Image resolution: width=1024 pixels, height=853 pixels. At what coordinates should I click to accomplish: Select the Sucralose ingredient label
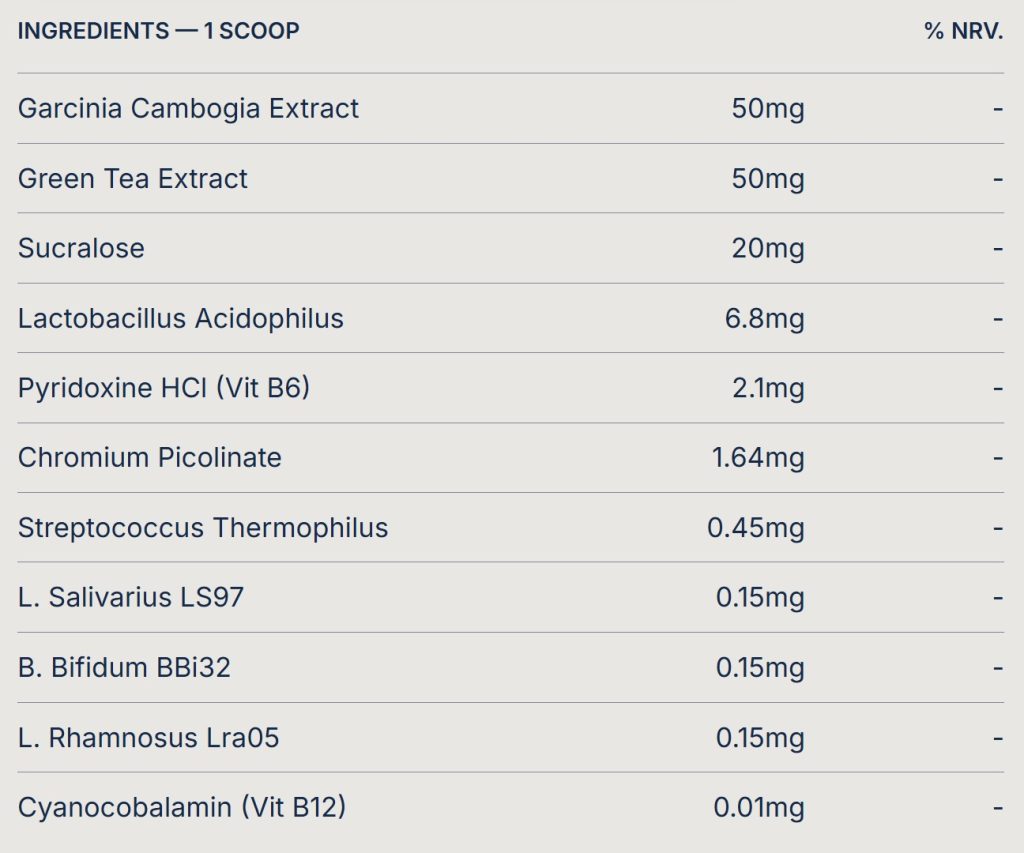(81, 248)
